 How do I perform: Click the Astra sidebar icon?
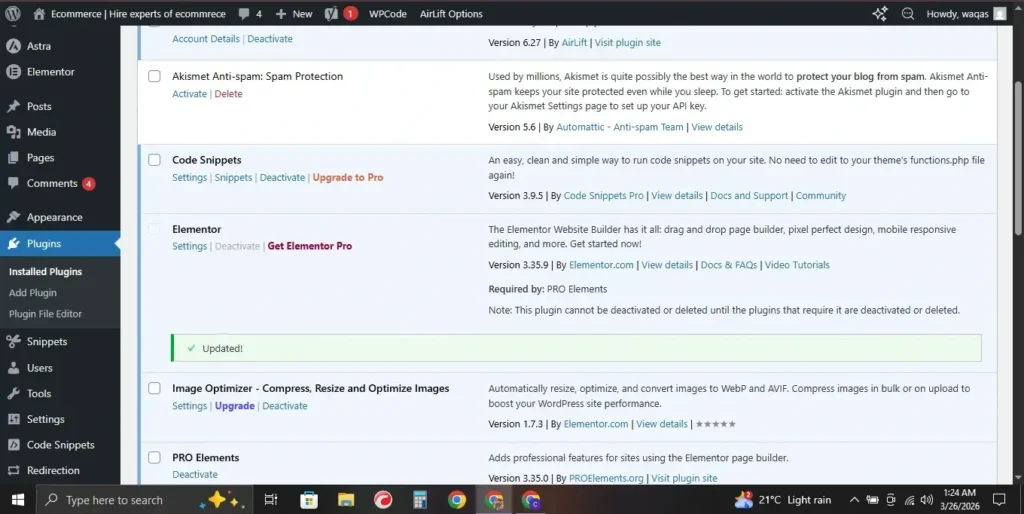[x=13, y=46]
